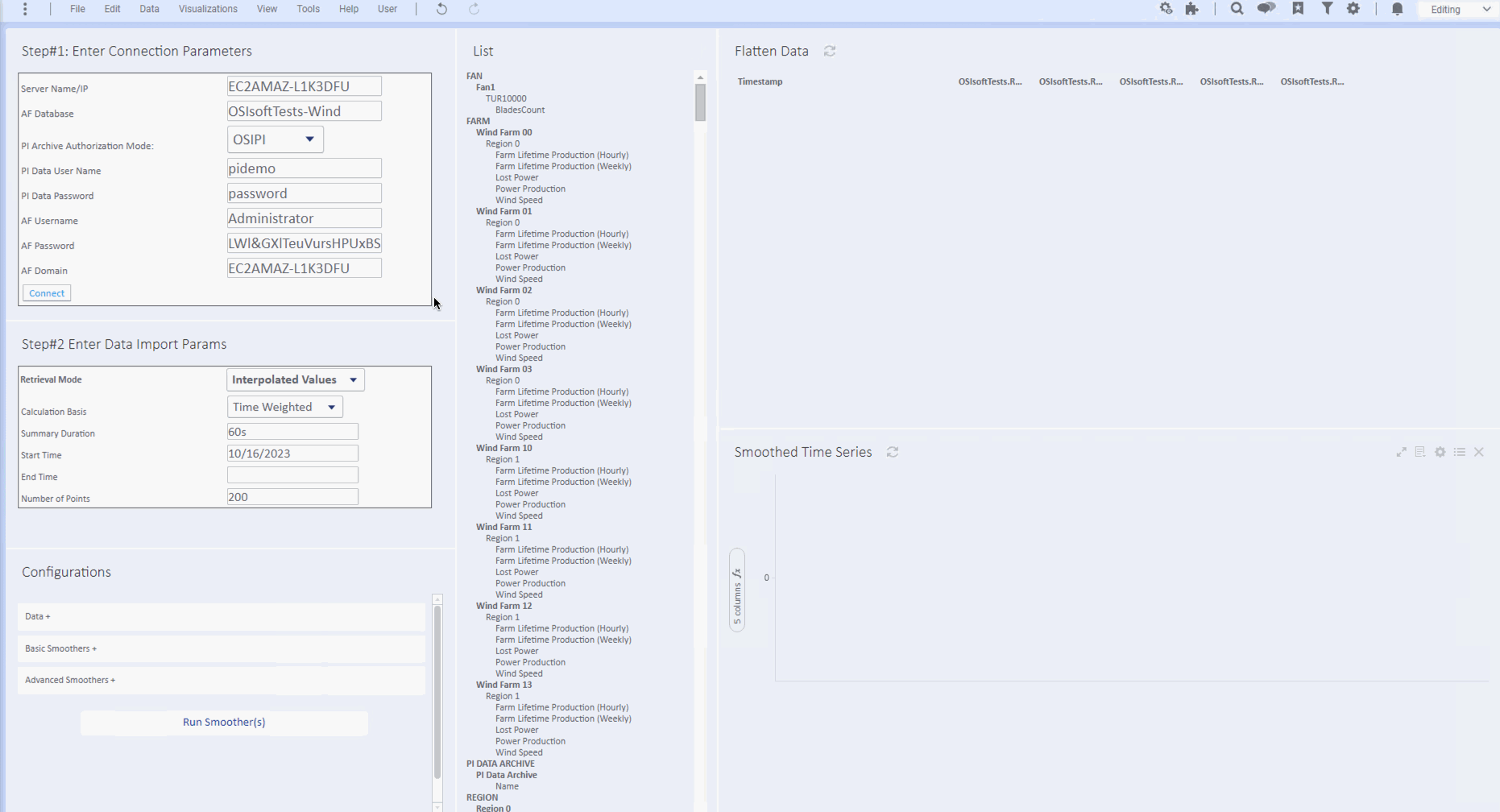
Task: Click the Run Smoother(s) button
Action: [224, 723]
